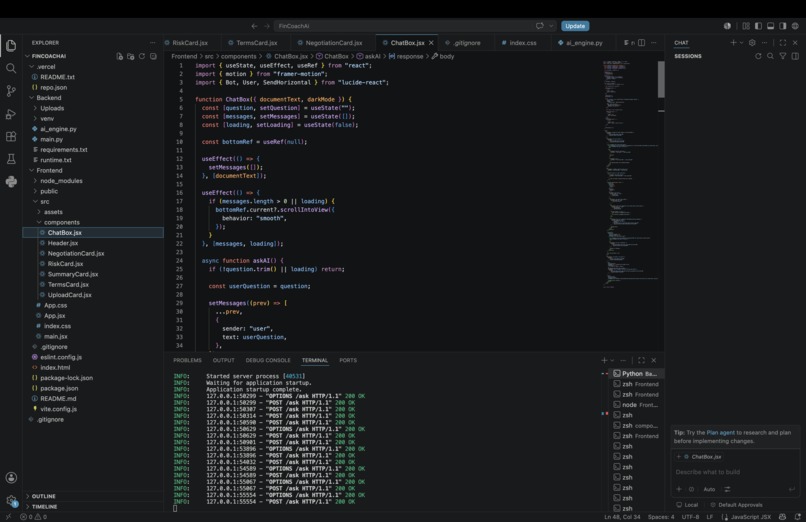This screenshot has height=522, width=806.
Task: Open the Python view in activity bar
Action: [11, 181]
